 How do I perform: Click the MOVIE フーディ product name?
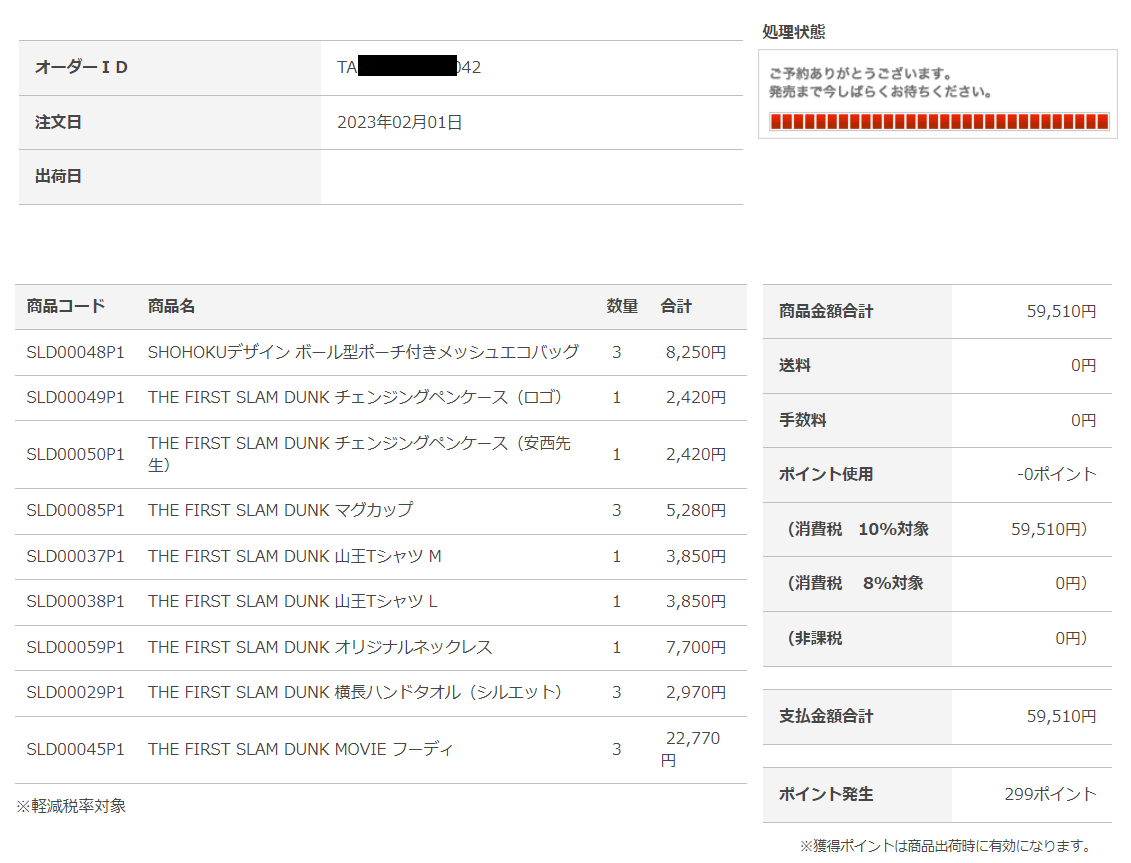[301, 750]
